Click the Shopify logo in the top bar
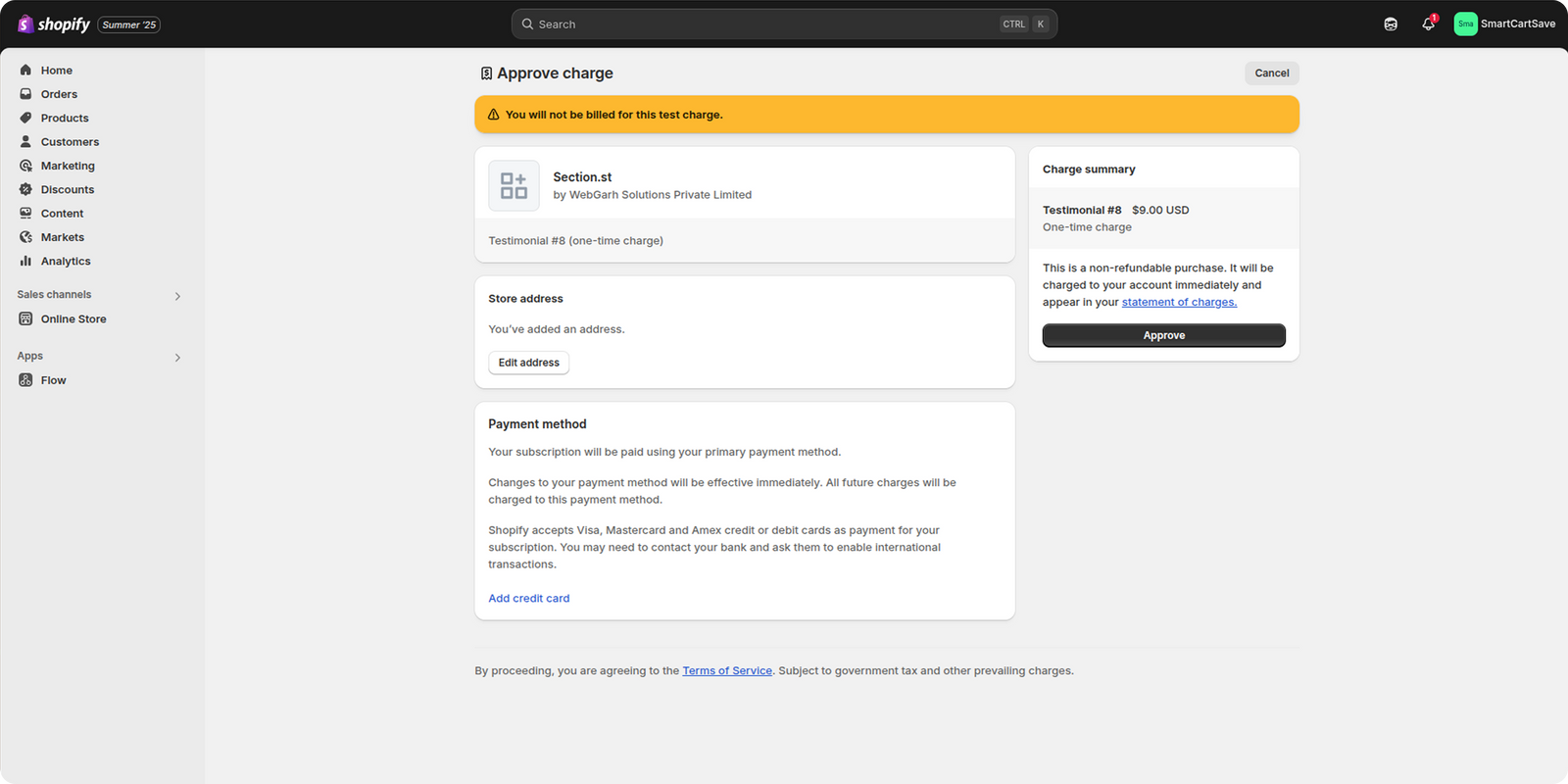1568x784 pixels. pos(54,24)
